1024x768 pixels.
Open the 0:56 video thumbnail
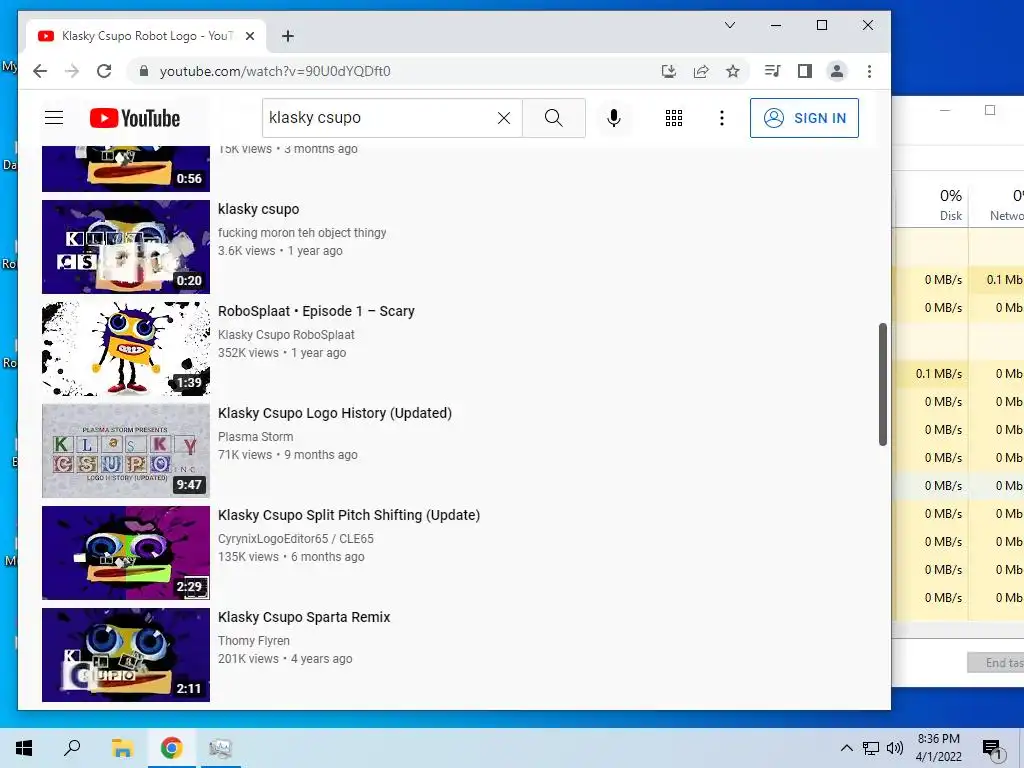[x=126, y=168]
